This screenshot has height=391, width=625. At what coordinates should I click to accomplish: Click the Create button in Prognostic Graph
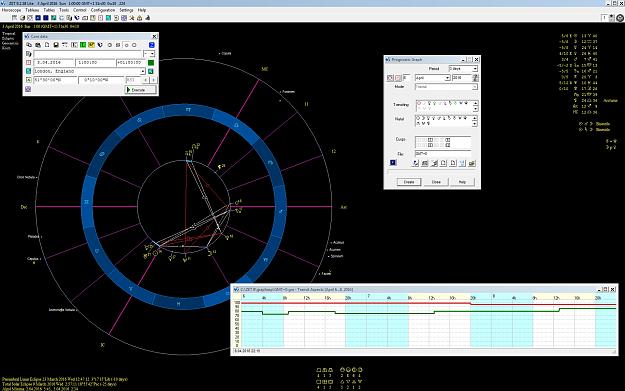pyautogui.click(x=409, y=182)
